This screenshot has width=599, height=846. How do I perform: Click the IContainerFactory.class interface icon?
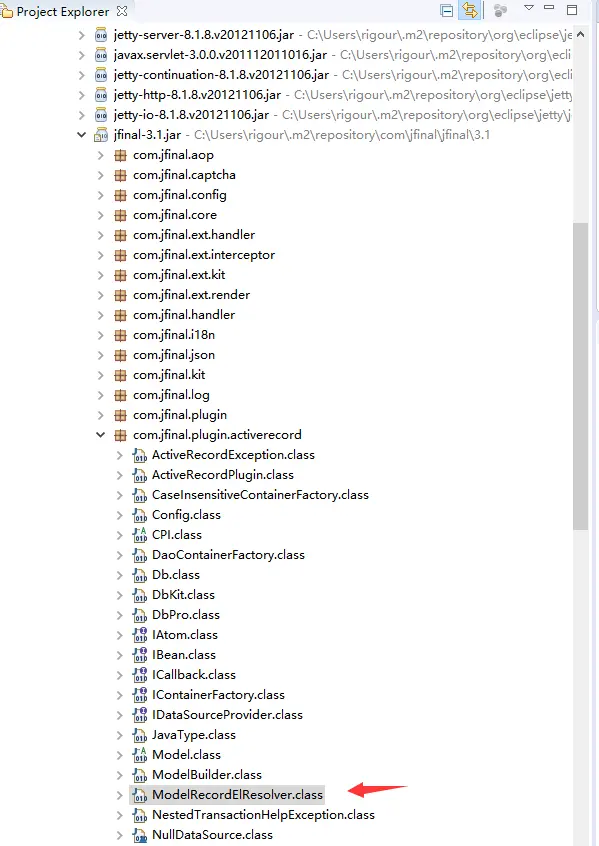click(140, 695)
